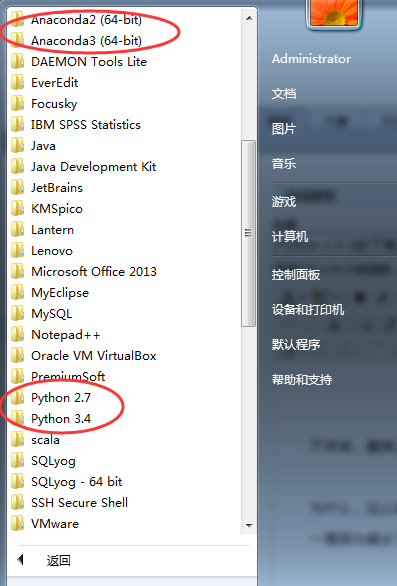Click the user account flower picture
Screen dimensions: 397x586
click(333, 13)
